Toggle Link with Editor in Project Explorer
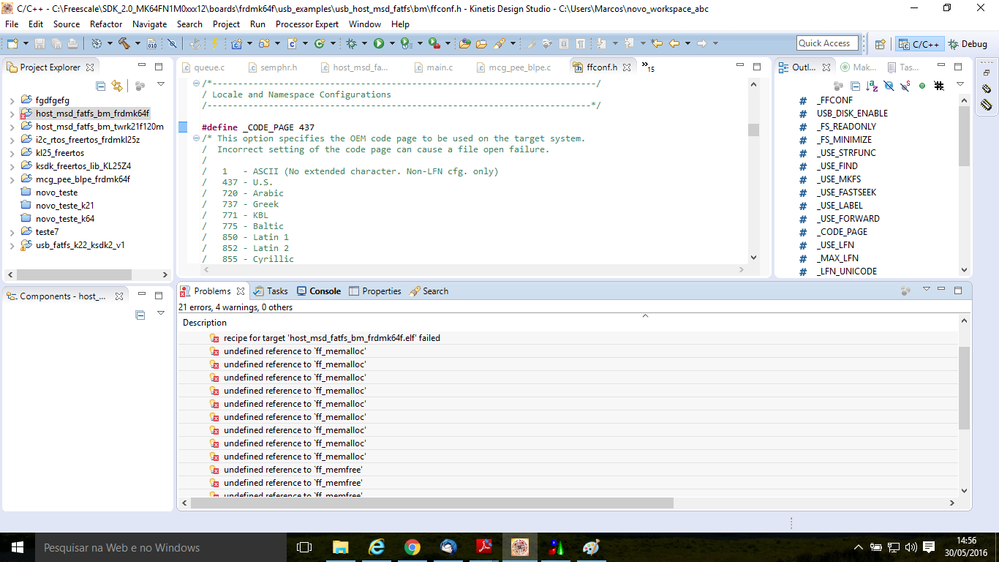Image resolution: width=999 pixels, height=562 pixels. tap(117, 85)
